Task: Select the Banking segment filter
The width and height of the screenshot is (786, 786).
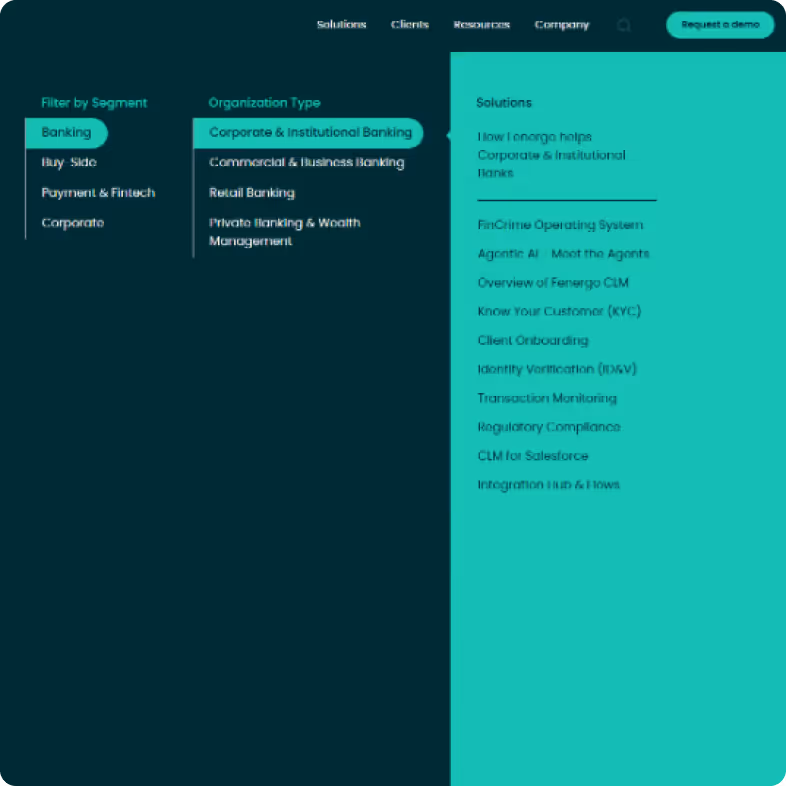Action: click(66, 133)
